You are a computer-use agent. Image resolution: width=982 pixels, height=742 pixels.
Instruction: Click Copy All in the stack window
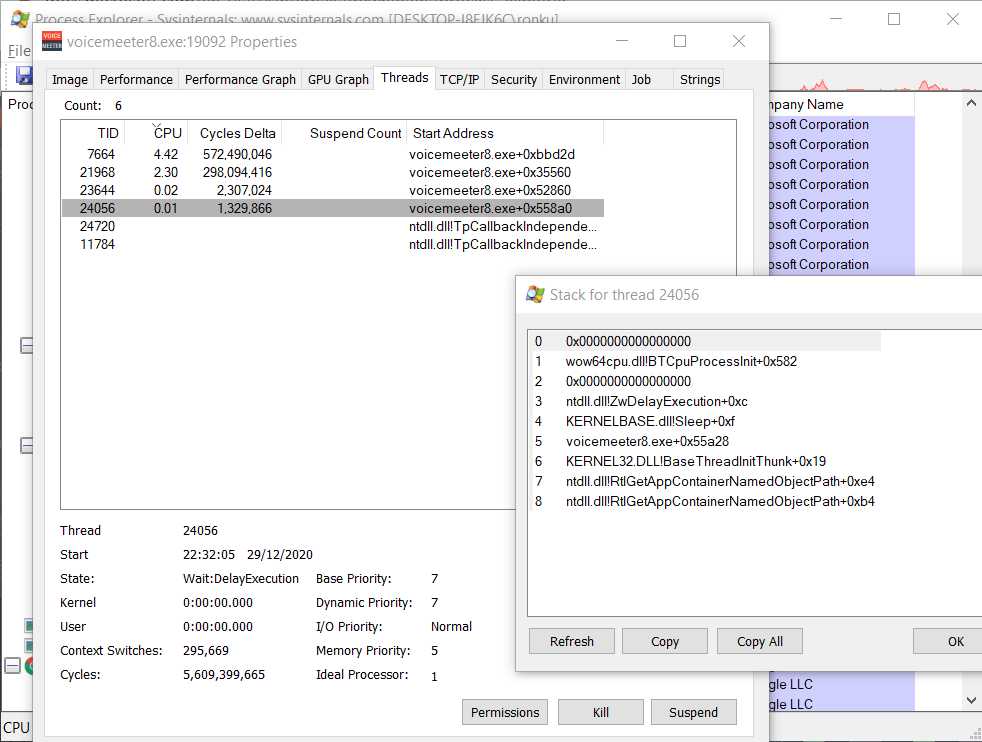coord(759,641)
